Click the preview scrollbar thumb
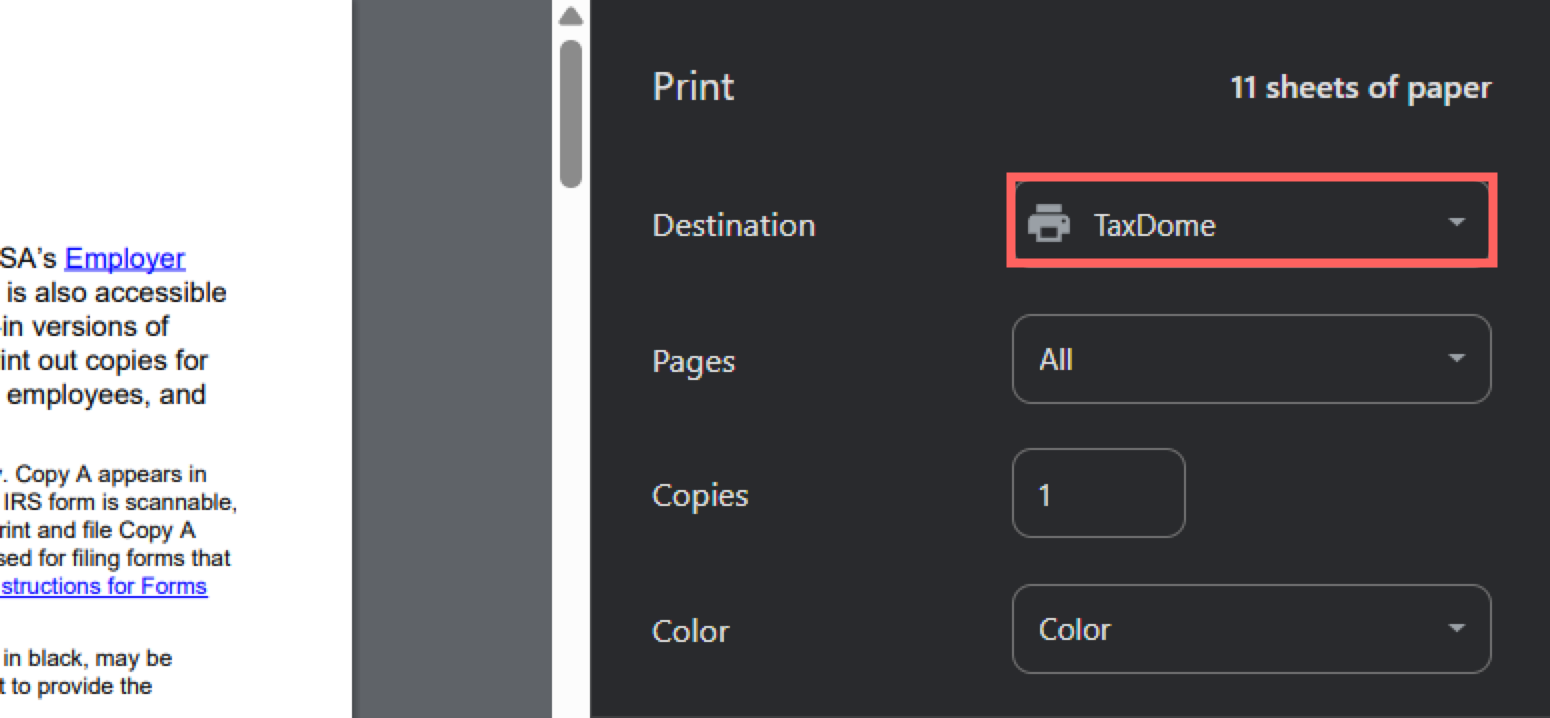This screenshot has height=718, width=1550. (571, 112)
